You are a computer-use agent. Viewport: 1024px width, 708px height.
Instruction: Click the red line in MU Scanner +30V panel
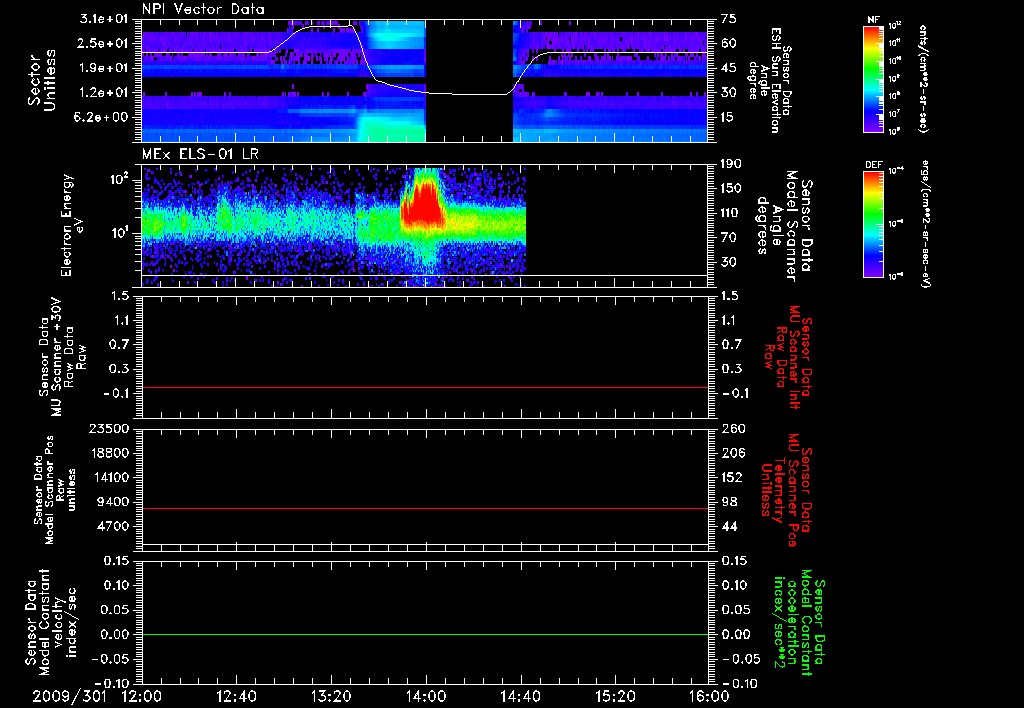(x=425, y=388)
